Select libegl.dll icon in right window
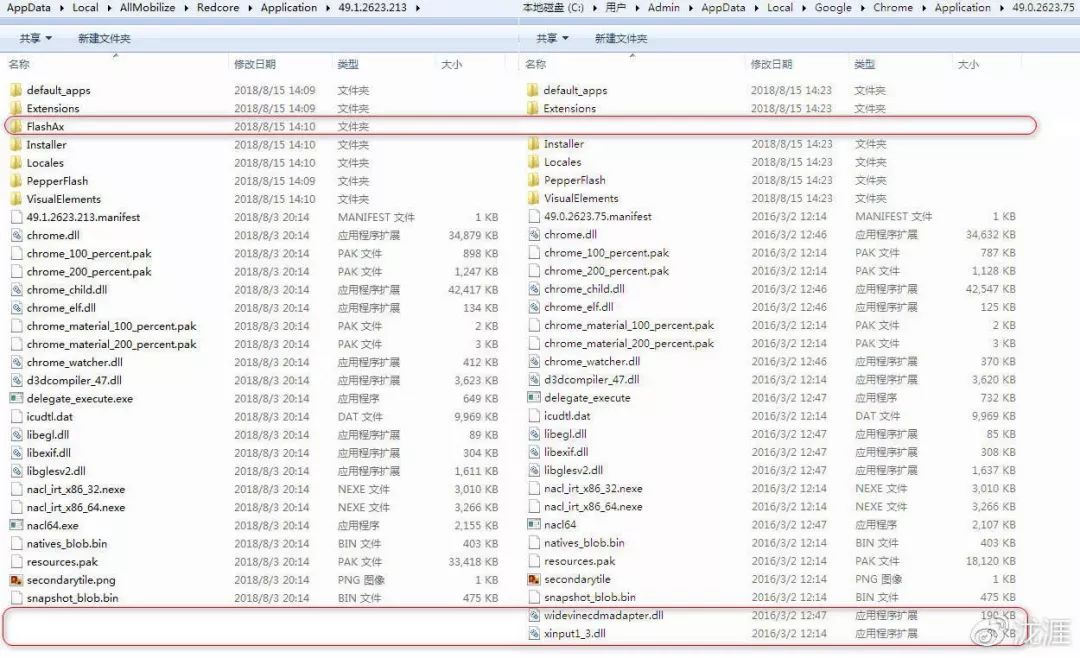The width and height of the screenshot is (1080, 658). pyautogui.click(x=533, y=434)
